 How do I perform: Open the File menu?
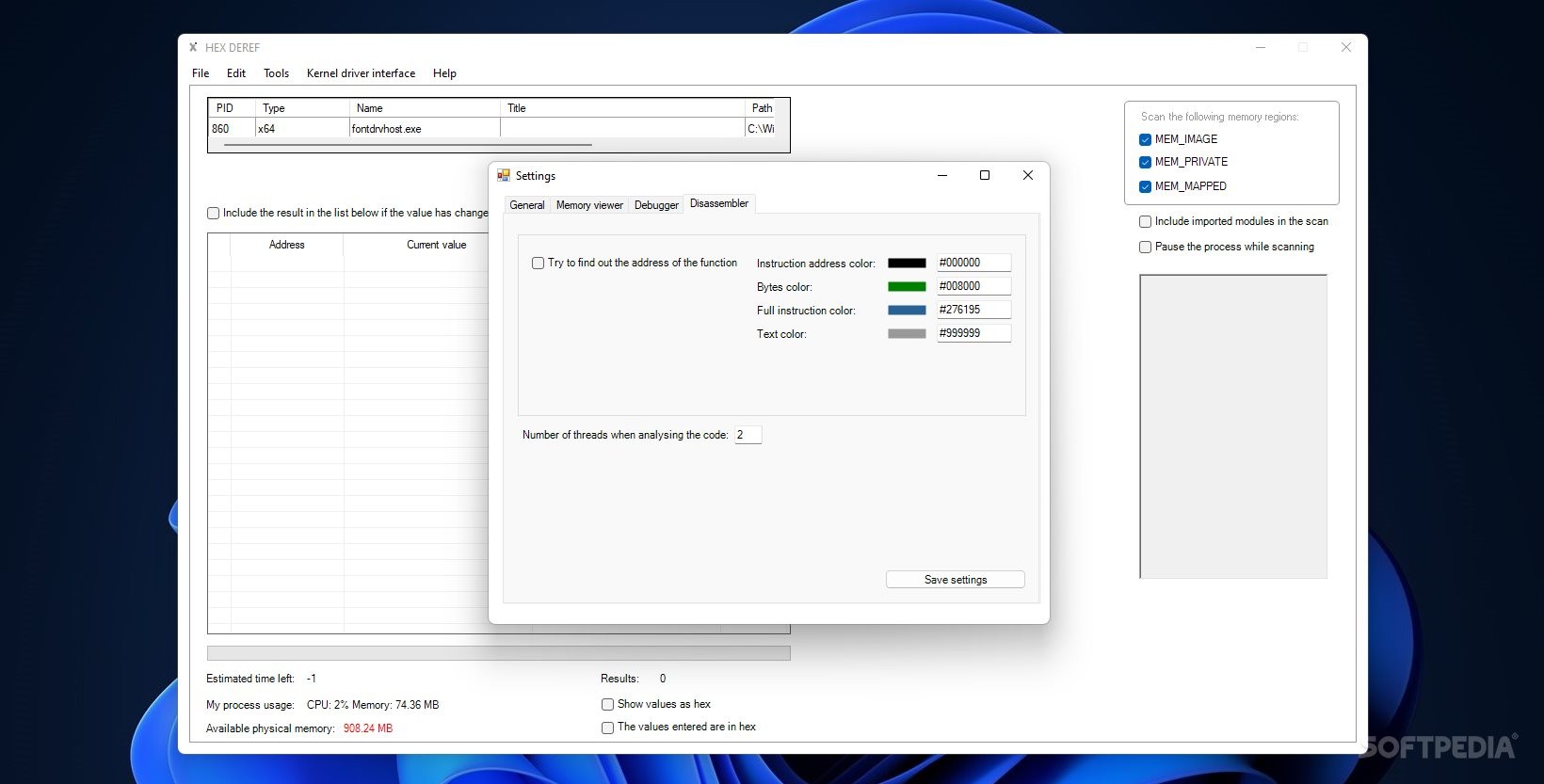[201, 73]
